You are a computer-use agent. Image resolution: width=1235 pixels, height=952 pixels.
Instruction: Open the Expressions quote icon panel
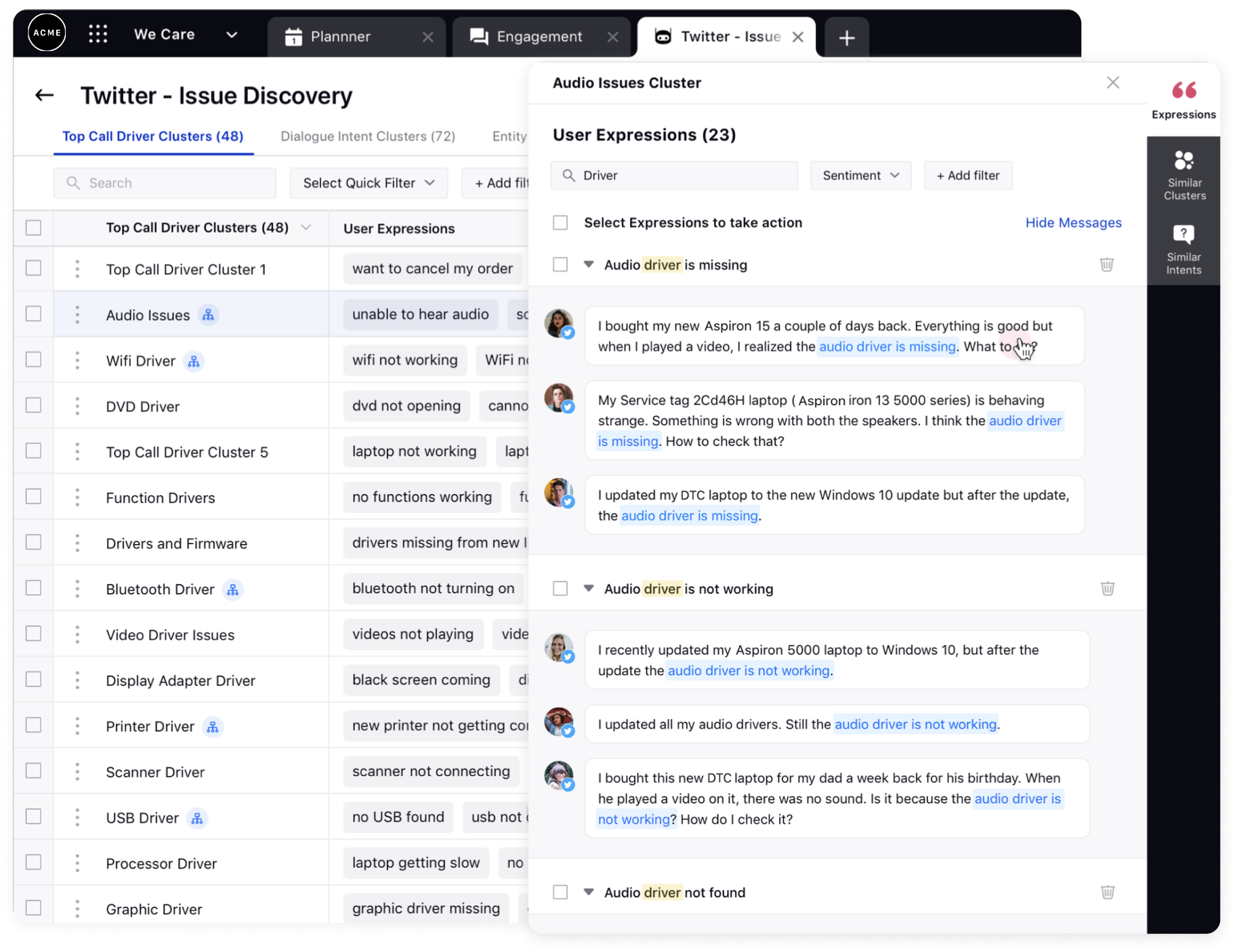tap(1184, 100)
